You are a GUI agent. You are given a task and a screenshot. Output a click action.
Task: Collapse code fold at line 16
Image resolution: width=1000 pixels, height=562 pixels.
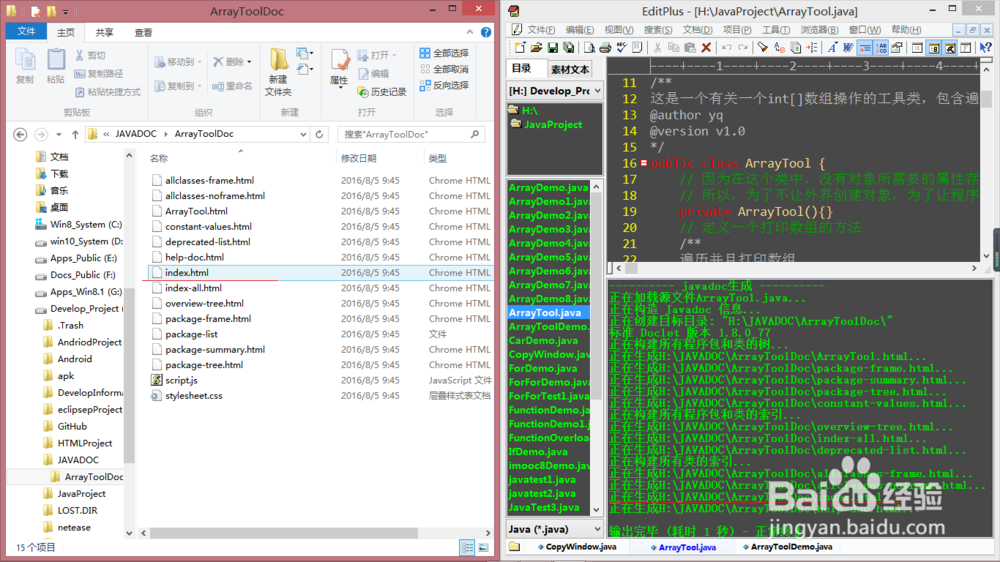pos(643,163)
